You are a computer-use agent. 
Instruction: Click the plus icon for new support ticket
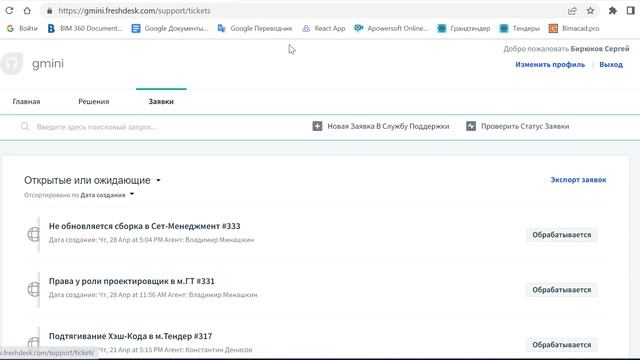(x=317, y=126)
